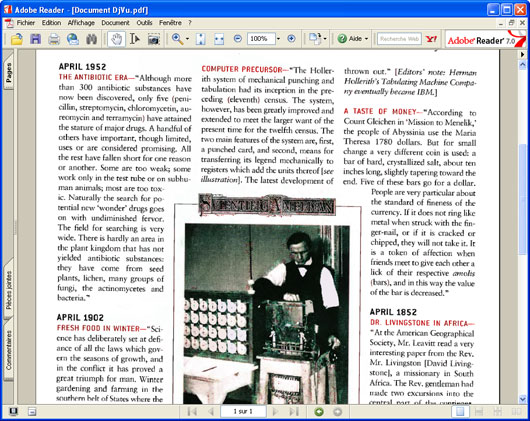Open the Fichier menu
Viewport: 530px width, 421px height.
pos(26,23)
